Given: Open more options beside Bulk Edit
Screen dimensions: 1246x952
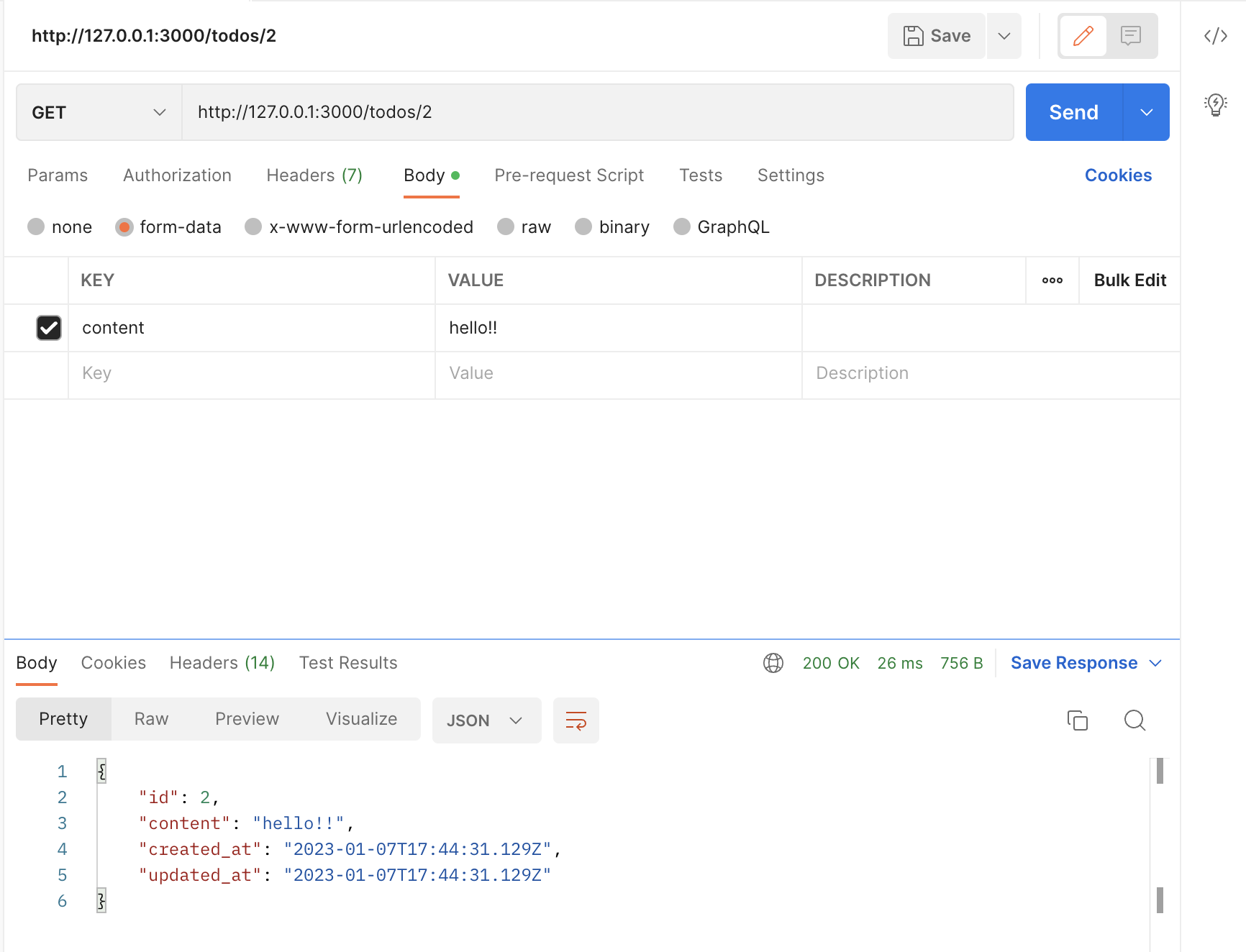Looking at the screenshot, I should pyautogui.click(x=1052, y=280).
